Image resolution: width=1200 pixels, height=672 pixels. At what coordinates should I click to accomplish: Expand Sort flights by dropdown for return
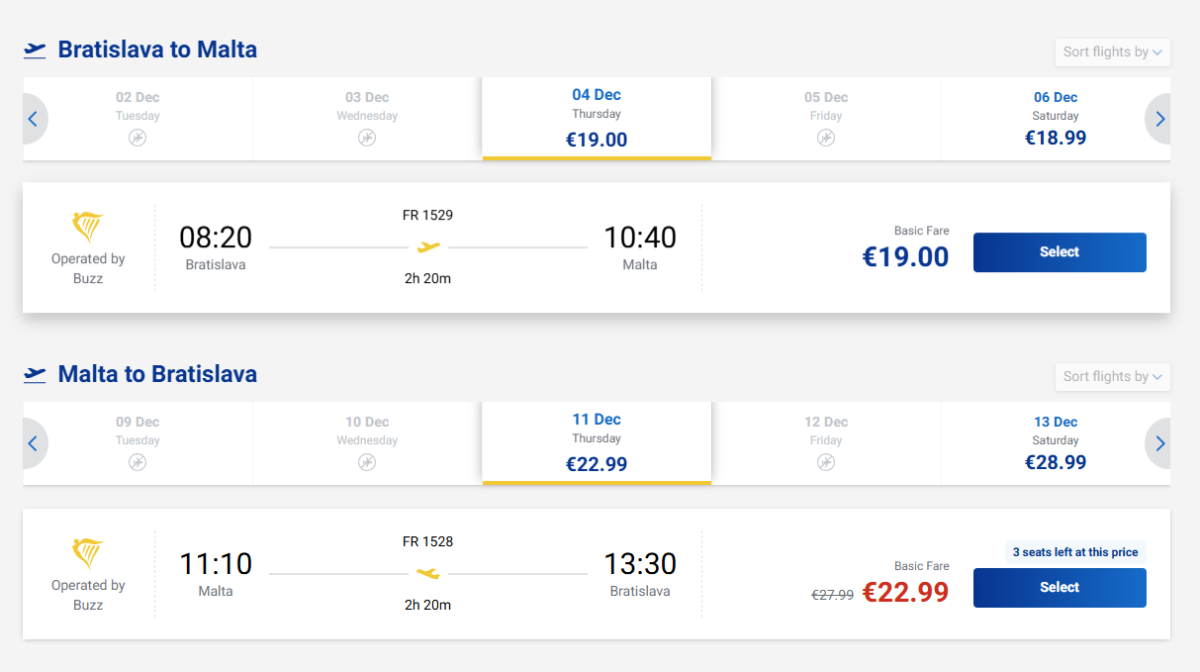(1112, 377)
